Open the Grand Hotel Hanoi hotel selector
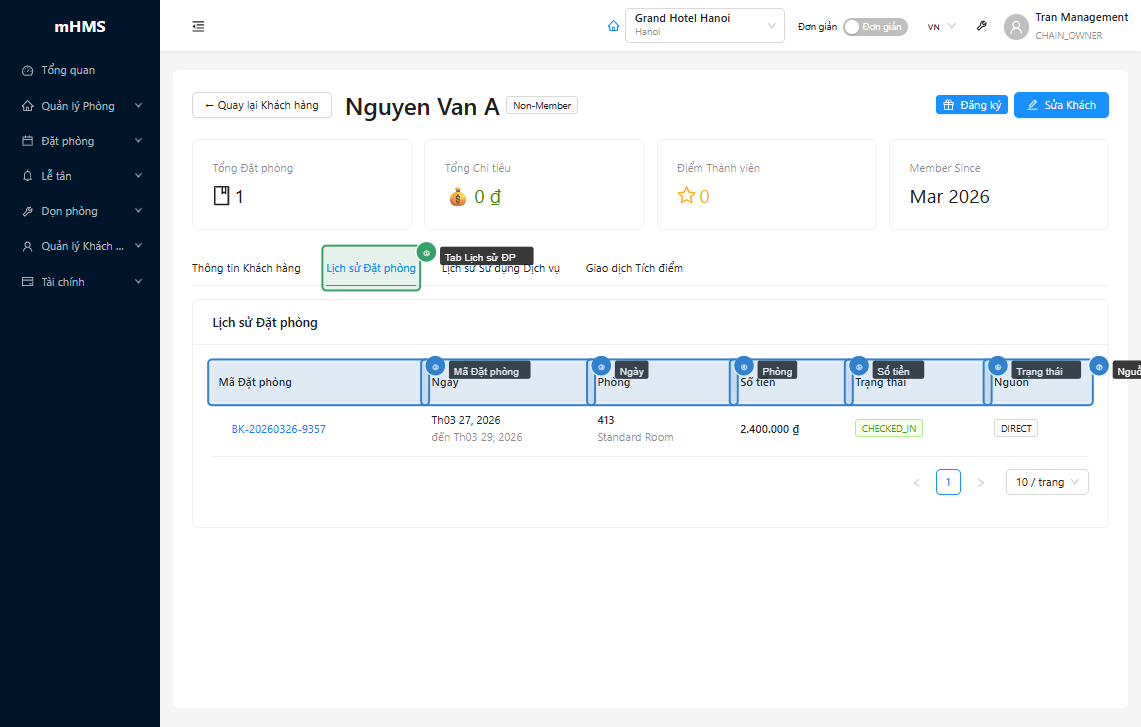The height and width of the screenshot is (727, 1141). coord(704,25)
